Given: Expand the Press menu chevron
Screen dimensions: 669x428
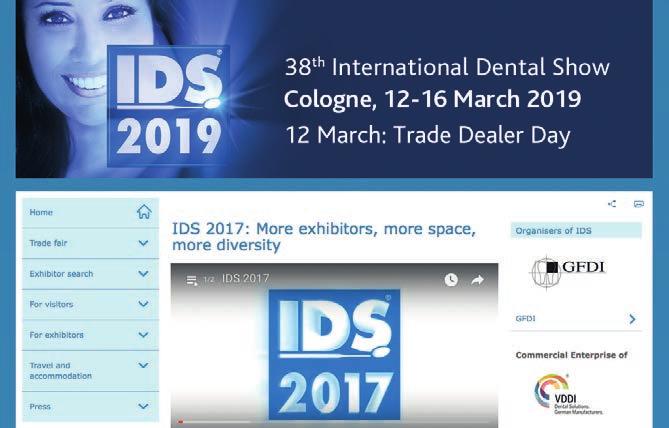Looking at the screenshot, I should pos(143,406).
